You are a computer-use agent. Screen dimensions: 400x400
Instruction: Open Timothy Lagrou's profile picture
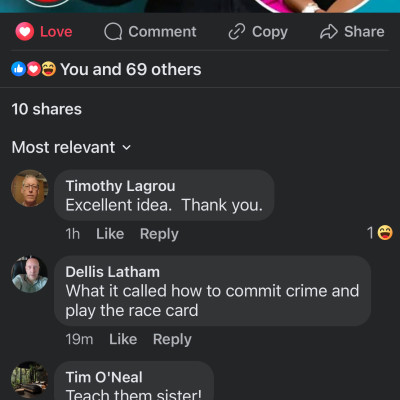(x=30, y=188)
